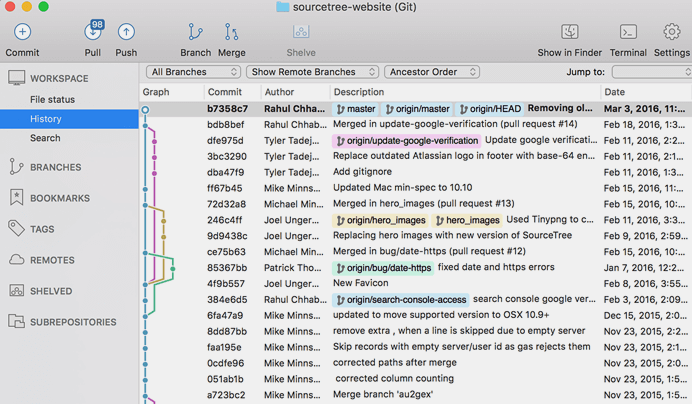Click the local hero_images label tag
The height and width of the screenshot is (404, 692).
coord(467,220)
